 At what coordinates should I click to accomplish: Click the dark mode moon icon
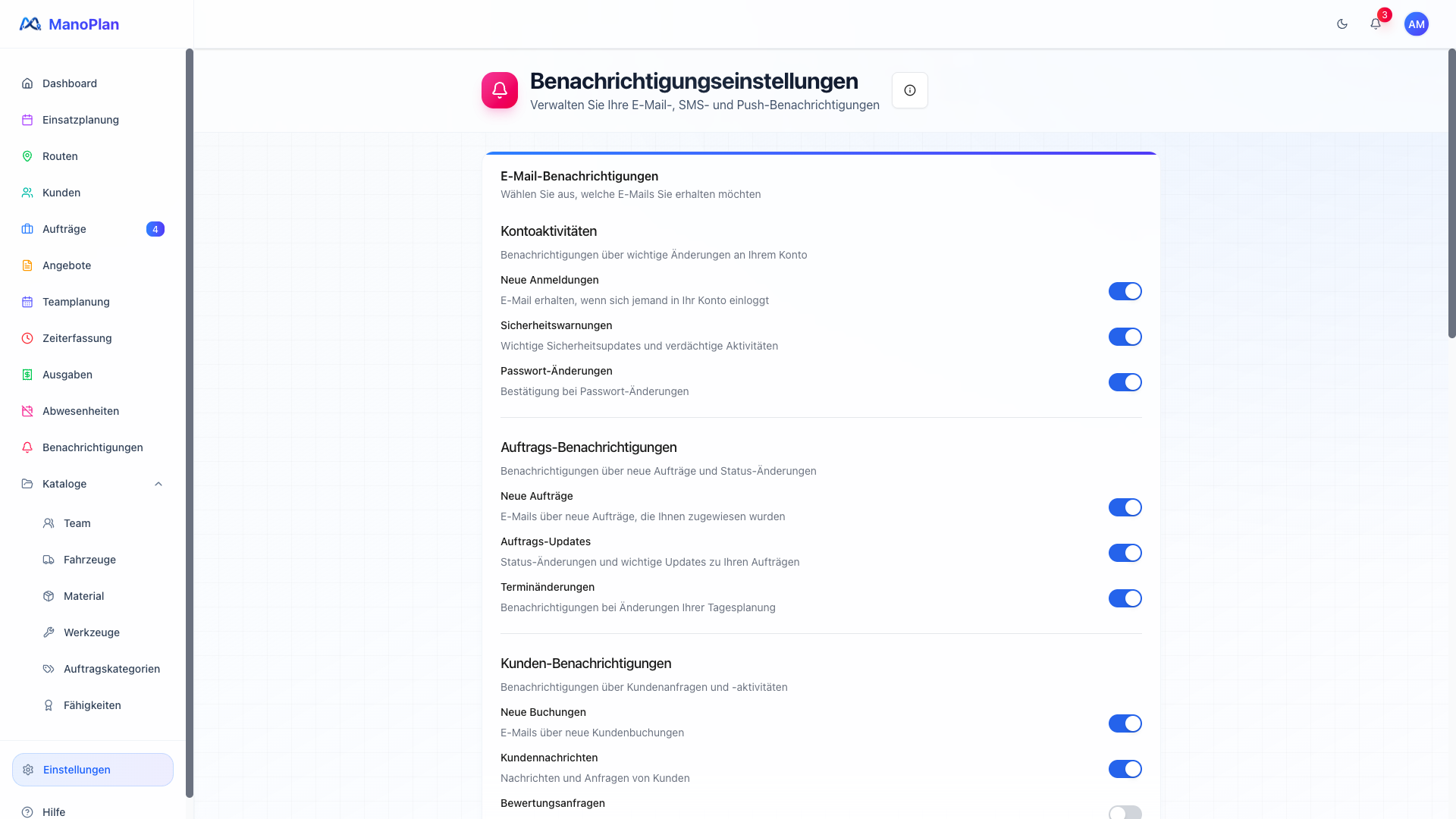click(1342, 24)
